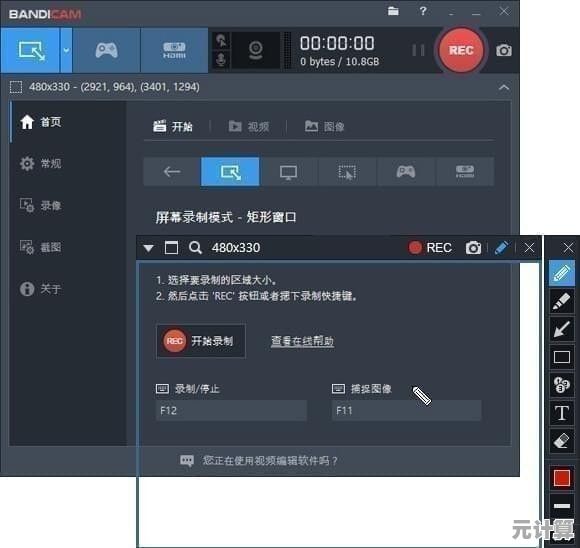Viewport: 580px width, 548px height.
Task: Select the Pencil drawing tool in the side toolbar
Action: tap(562, 273)
